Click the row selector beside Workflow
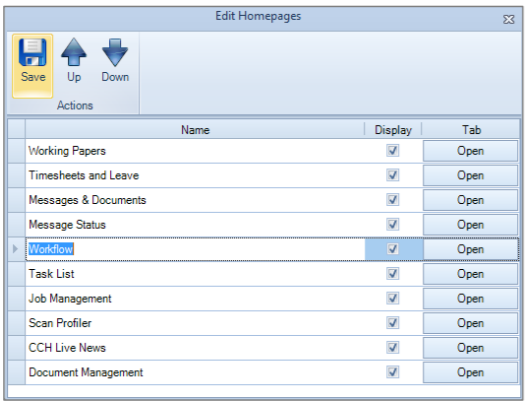Viewport: 528px width, 407px height. 16,249
